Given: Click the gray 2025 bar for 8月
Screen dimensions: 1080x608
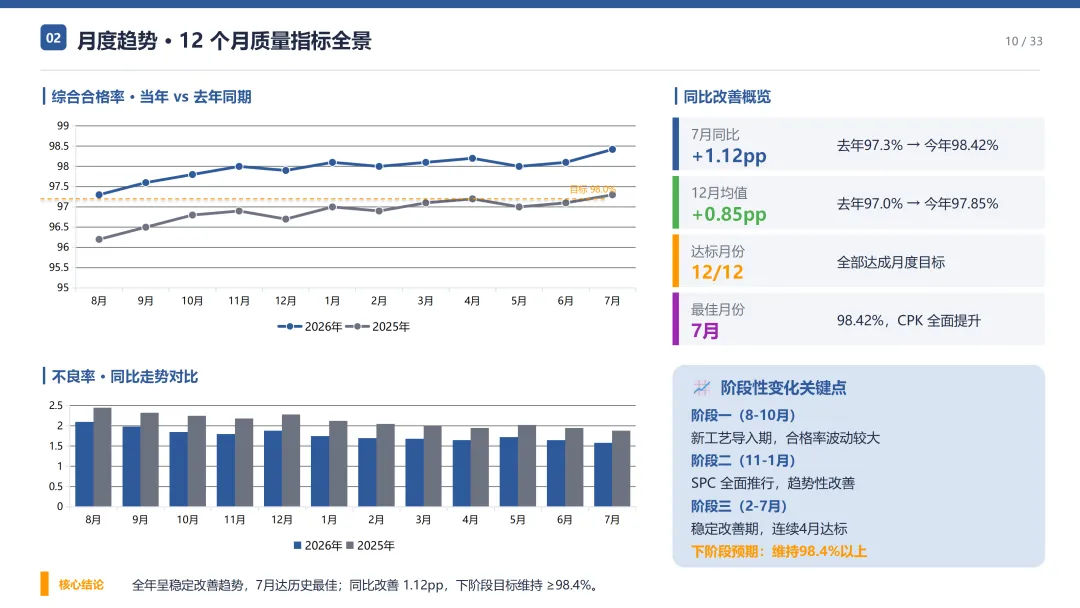Looking at the screenshot, I should tap(103, 457).
